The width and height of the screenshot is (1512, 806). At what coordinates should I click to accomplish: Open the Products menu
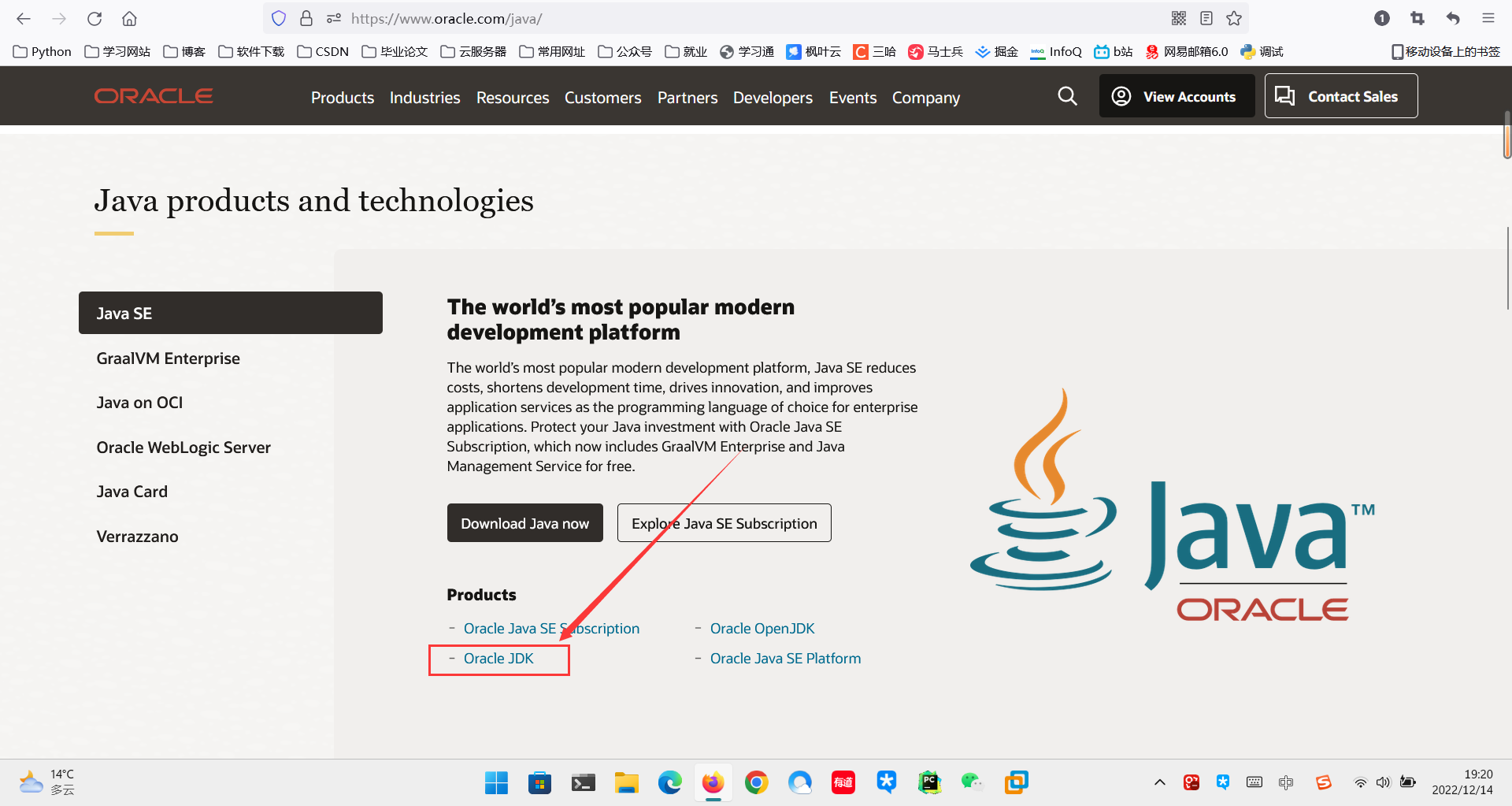(x=343, y=98)
